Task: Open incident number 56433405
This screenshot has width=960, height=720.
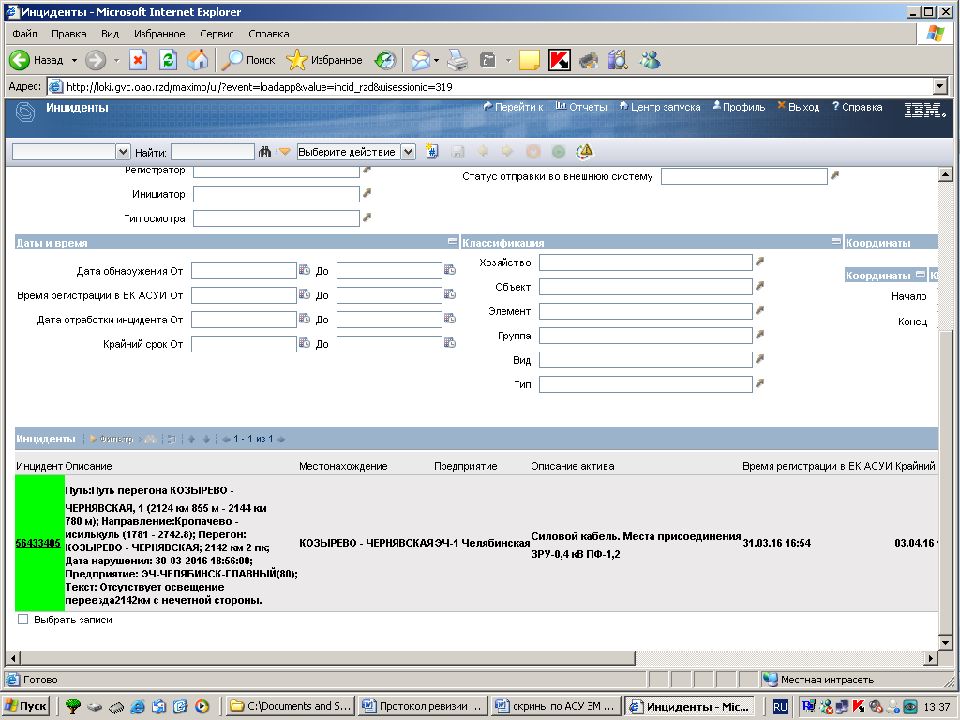Action: pyautogui.click(x=38, y=543)
